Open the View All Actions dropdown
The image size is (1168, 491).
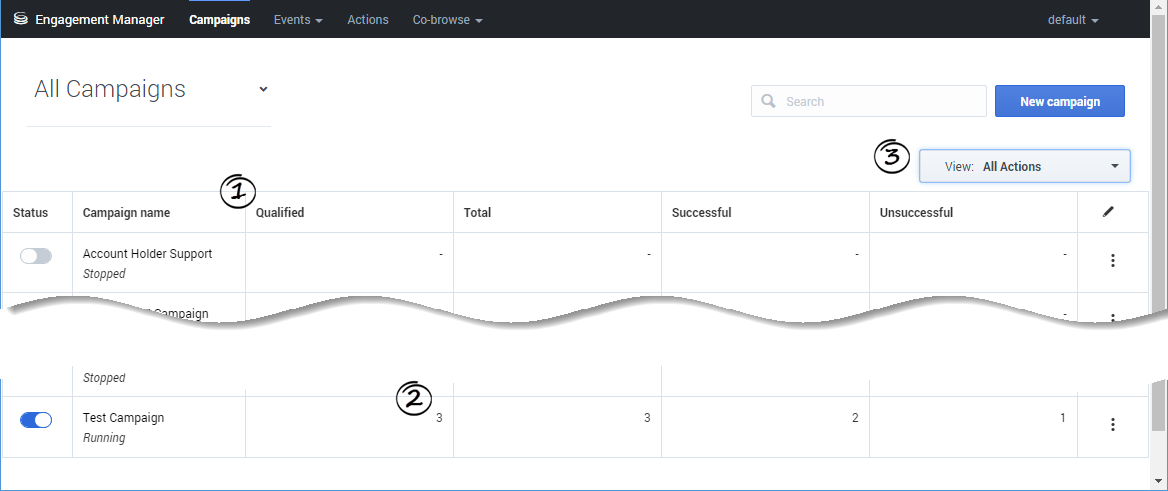(1024, 167)
